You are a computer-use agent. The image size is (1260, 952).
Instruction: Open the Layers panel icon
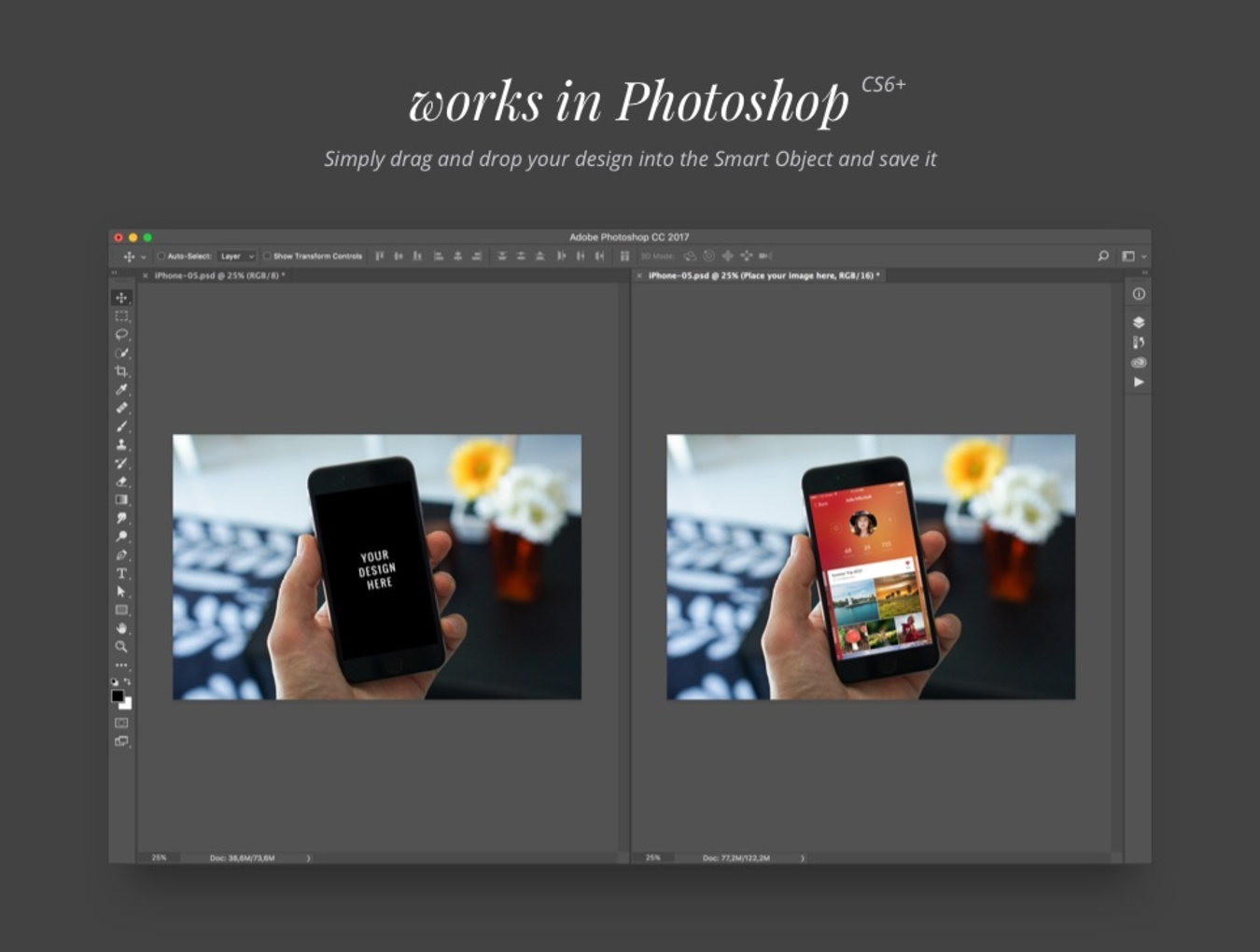click(x=1139, y=322)
